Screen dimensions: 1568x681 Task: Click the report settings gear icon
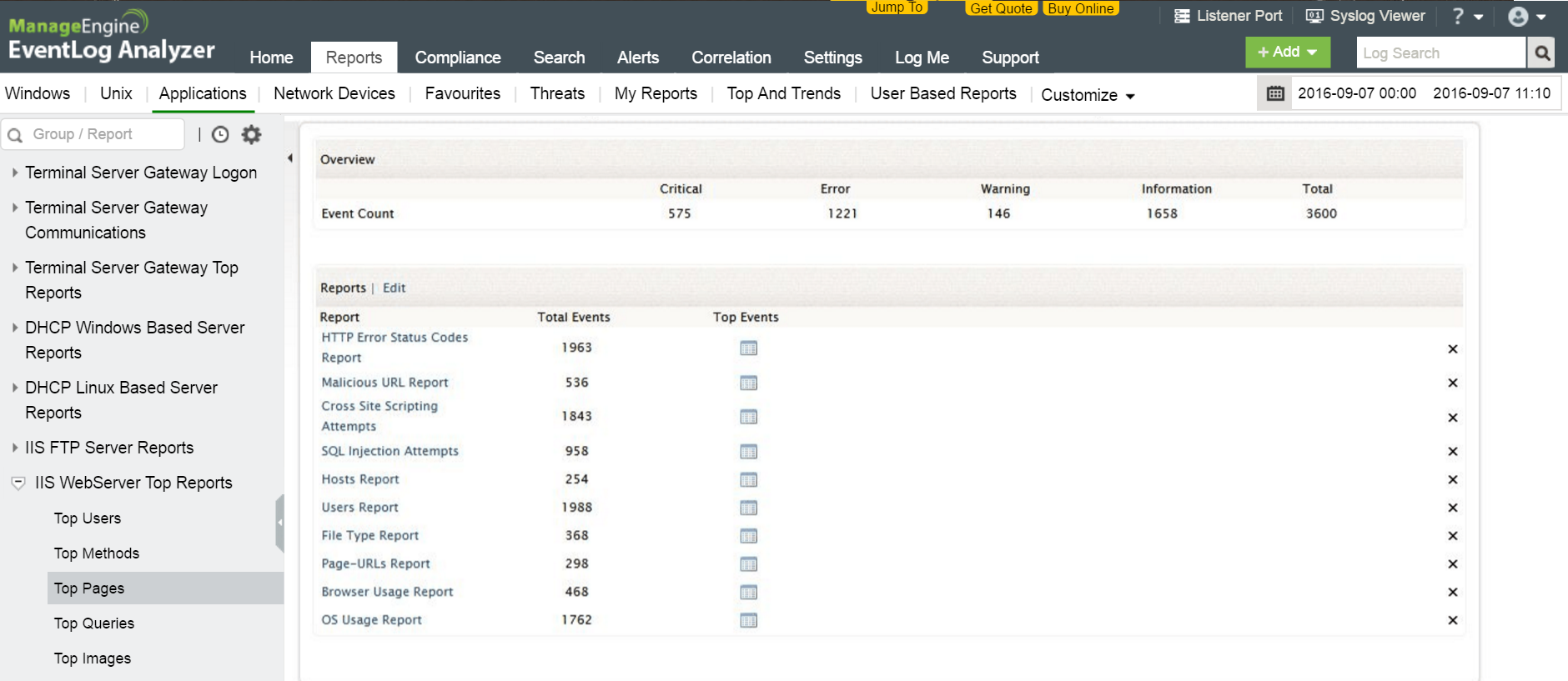coord(251,134)
